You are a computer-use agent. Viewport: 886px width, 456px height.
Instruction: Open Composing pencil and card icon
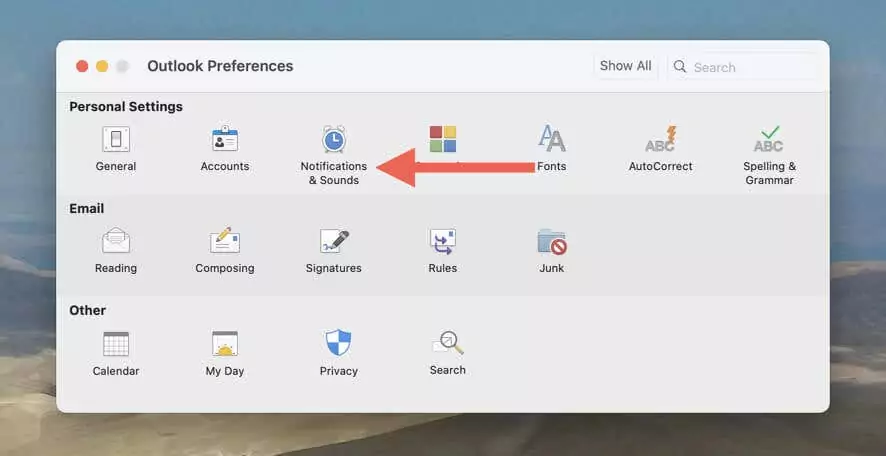[225, 241]
